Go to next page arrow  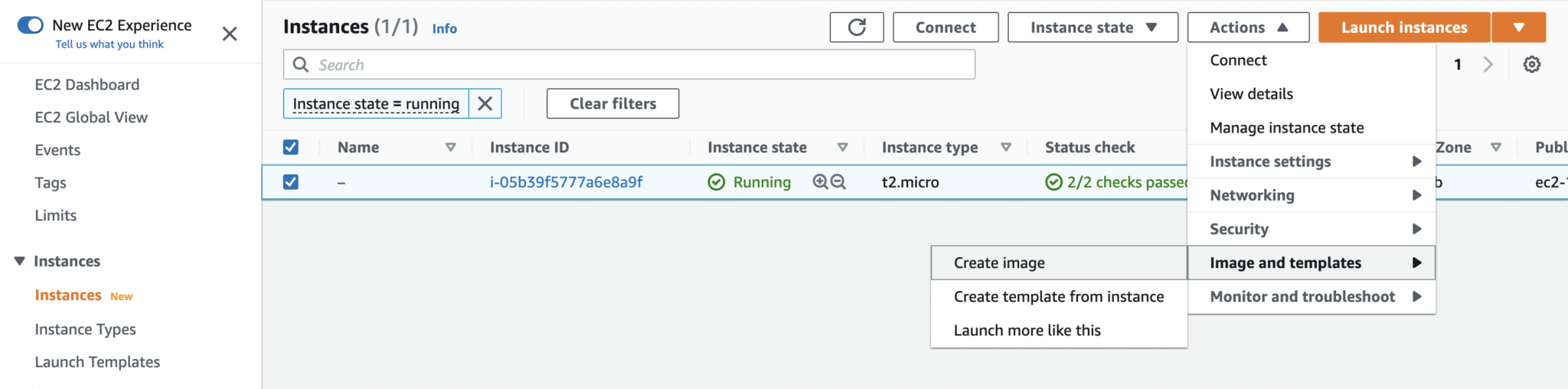1488,64
